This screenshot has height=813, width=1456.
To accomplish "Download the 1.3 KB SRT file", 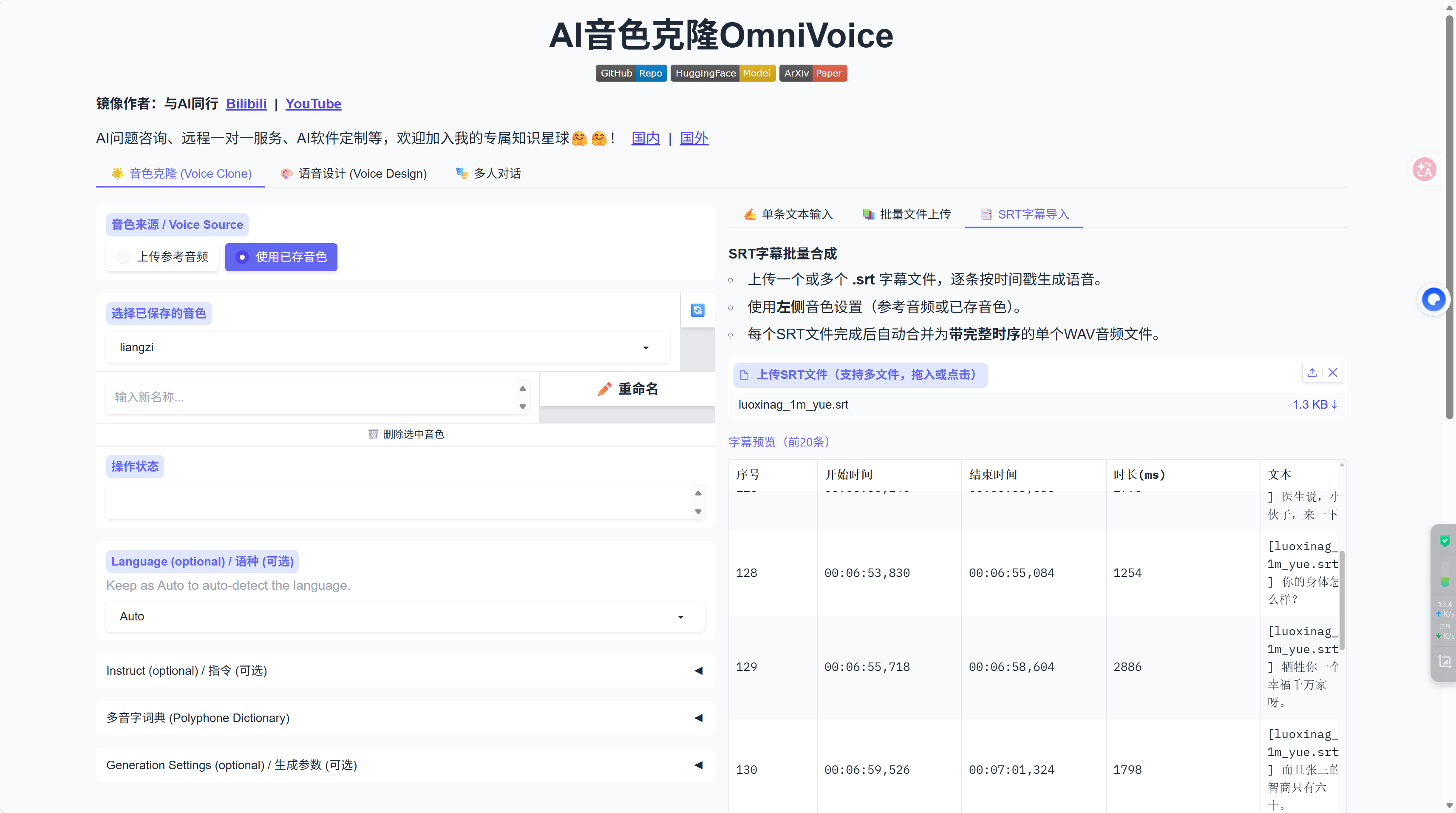I will point(1315,404).
